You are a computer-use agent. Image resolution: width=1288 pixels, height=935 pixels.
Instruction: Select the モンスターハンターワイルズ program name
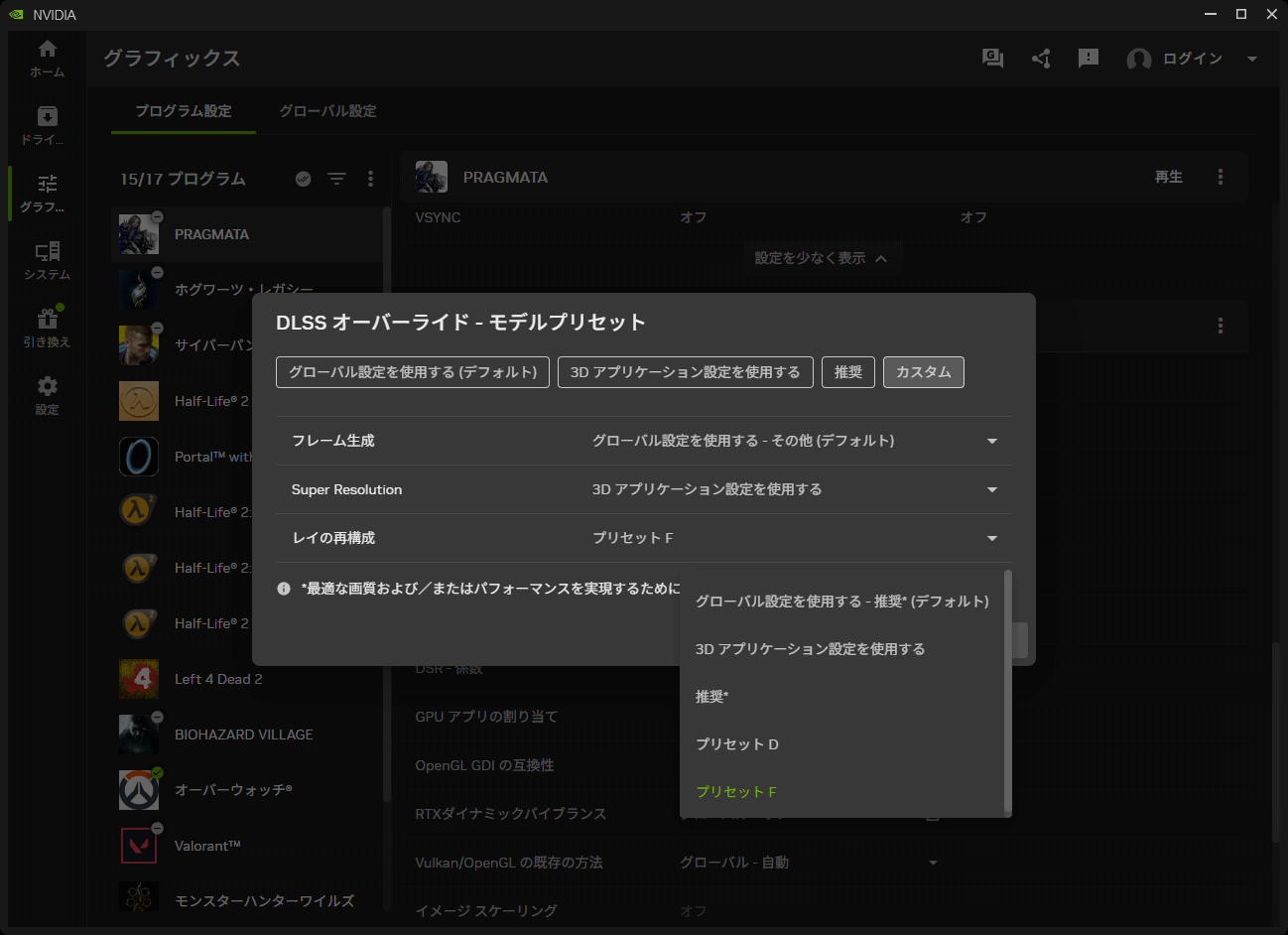point(264,901)
